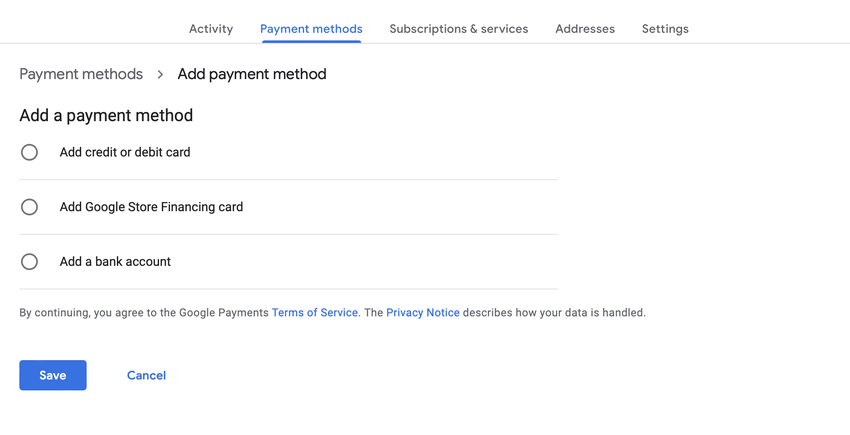Select the Payment methods tab

(311, 29)
